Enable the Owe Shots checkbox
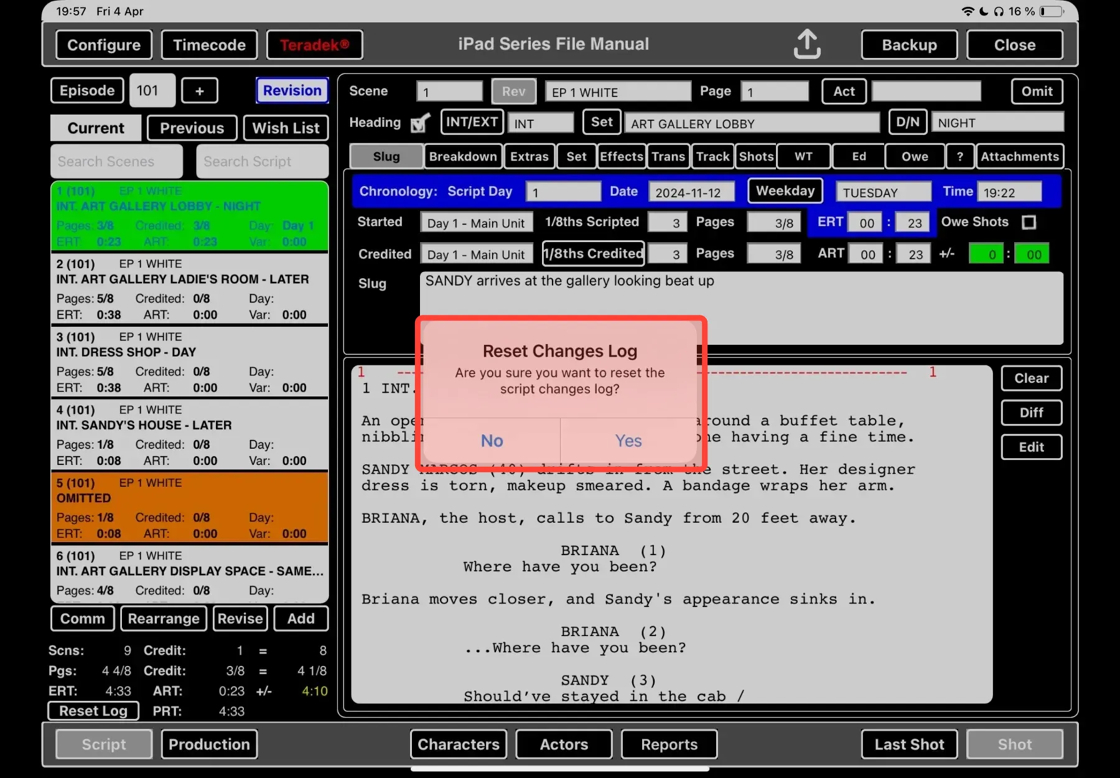 (x=1028, y=222)
